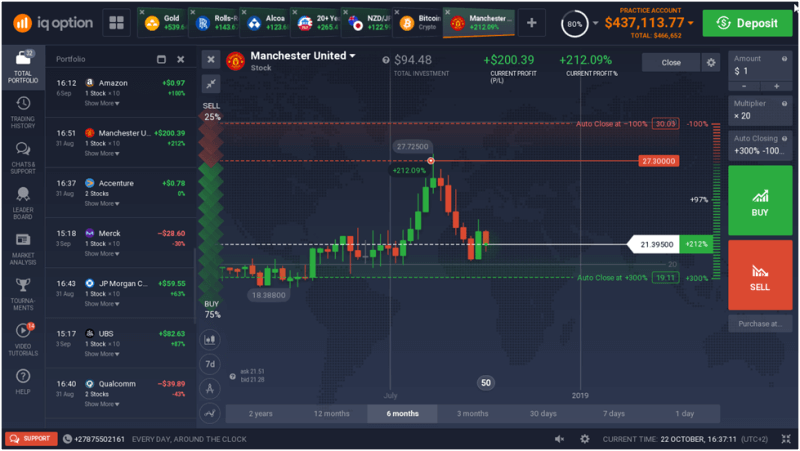
Task: Click the green BUY button
Action: tap(760, 201)
